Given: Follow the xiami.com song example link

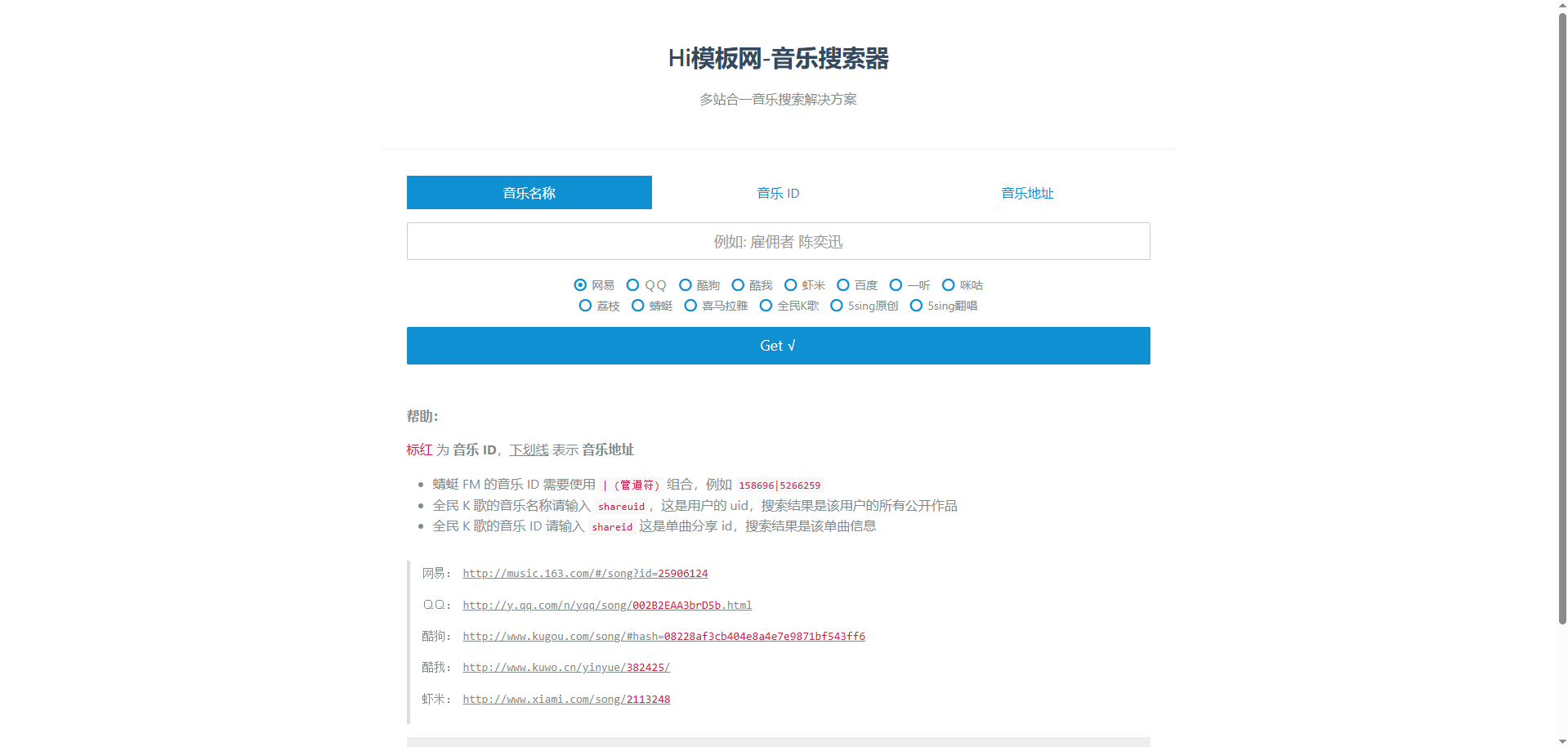Looking at the screenshot, I should (566, 700).
